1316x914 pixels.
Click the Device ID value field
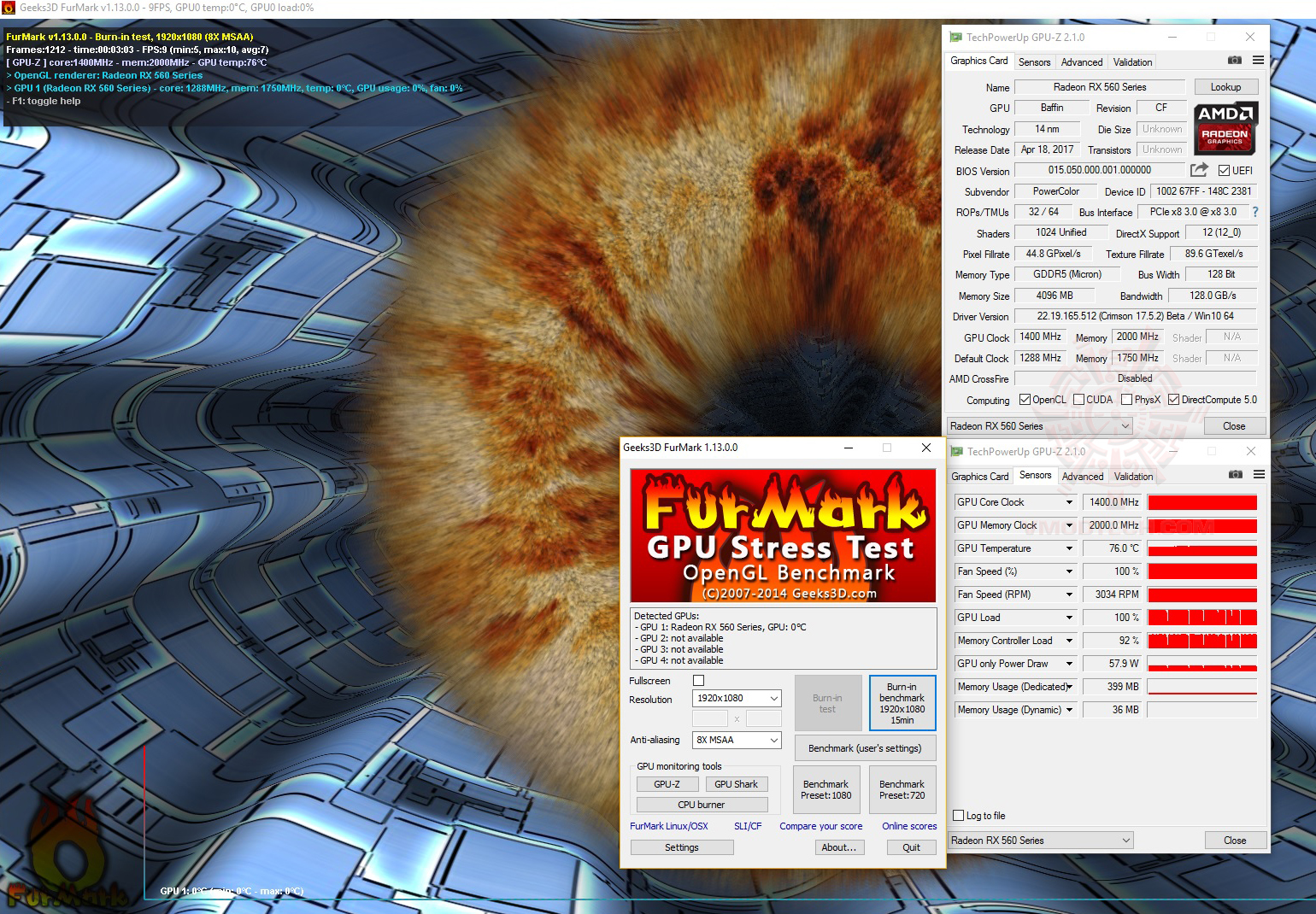coord(1204,191)
